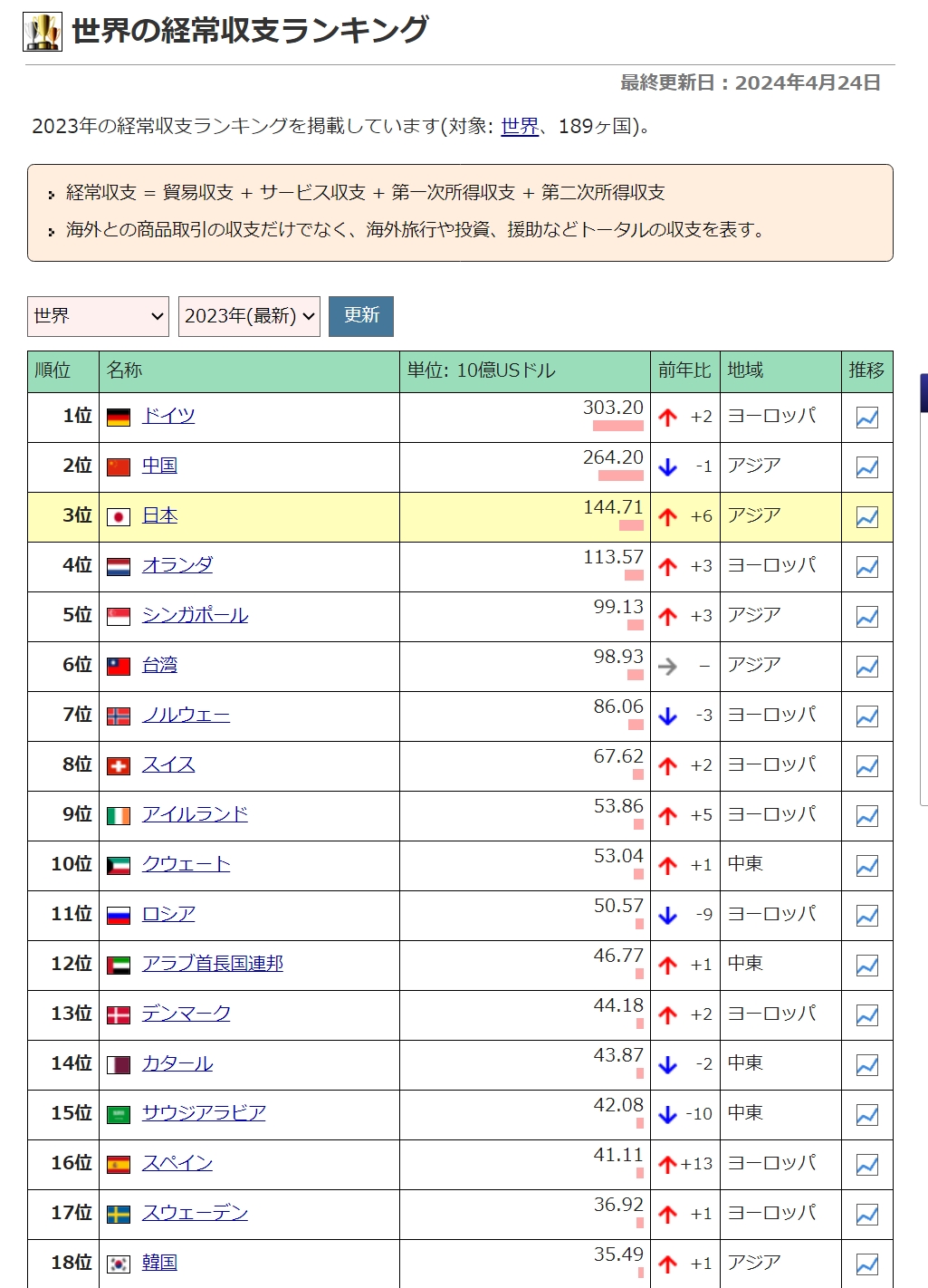928x1288 pixels.
Task: Show the trend chart icon for Spain
Action: tap(866, 1165)
